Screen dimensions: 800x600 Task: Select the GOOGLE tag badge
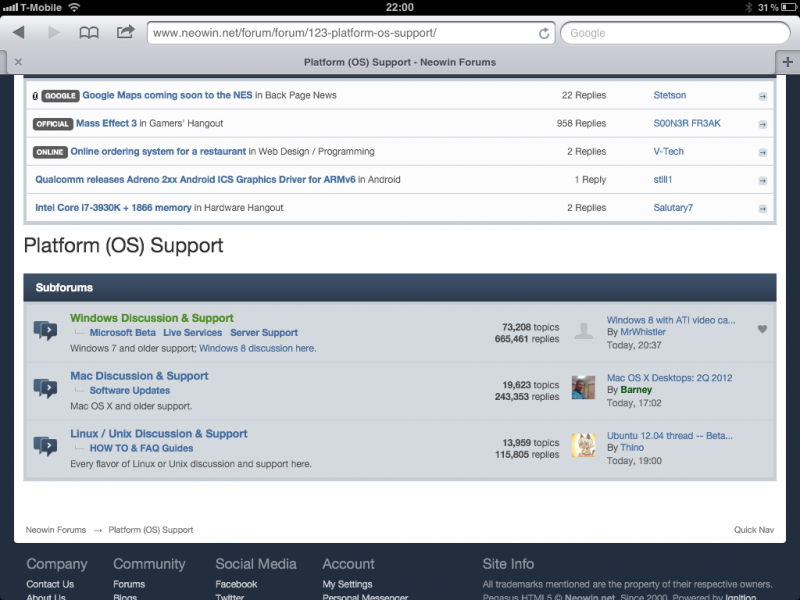pyautogui.click(x=60, y=96)
